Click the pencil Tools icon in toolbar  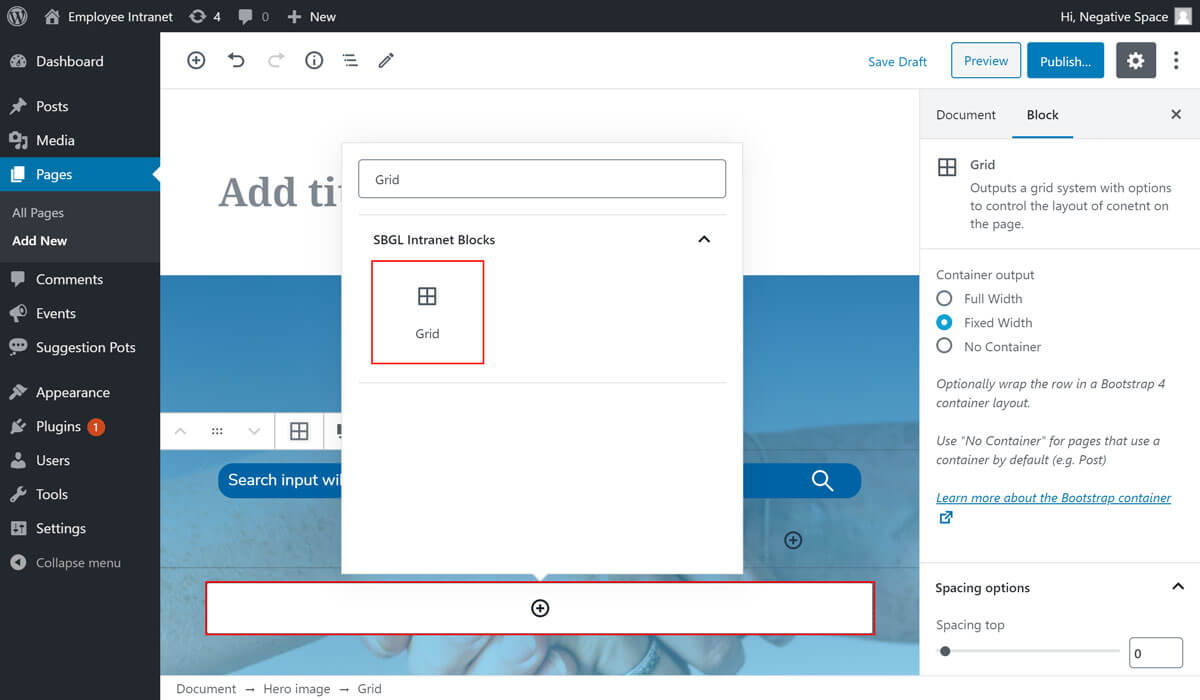386,61
